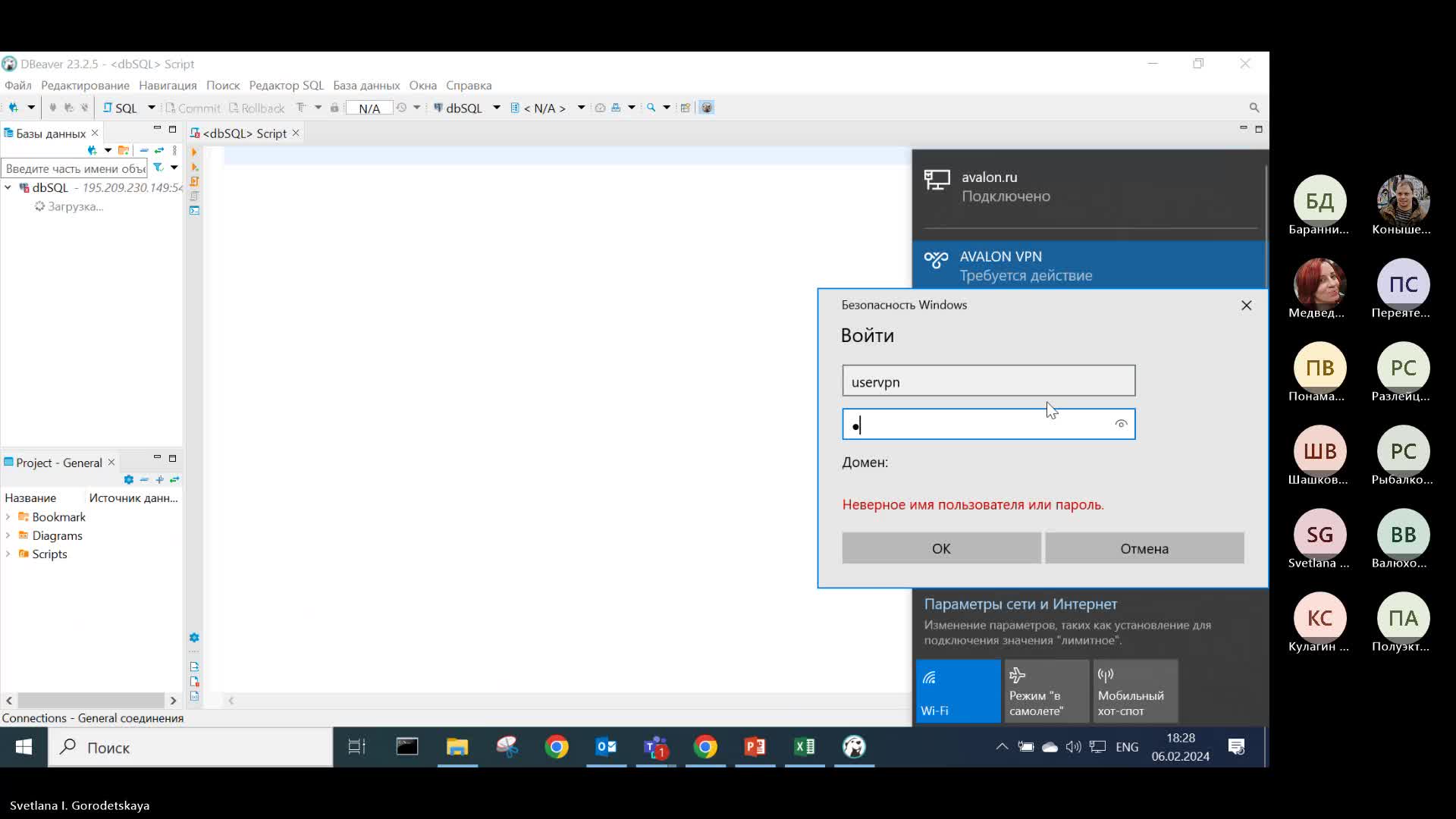Viewport: 1456px width, 819px height.
Task: Click the search magnifier icon in main toolbar
Action: point(651,108)
